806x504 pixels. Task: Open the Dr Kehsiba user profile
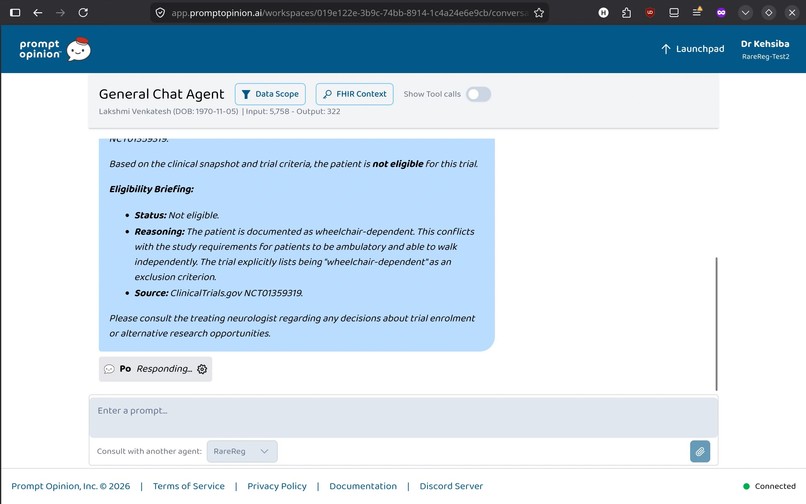click(765, 49)
